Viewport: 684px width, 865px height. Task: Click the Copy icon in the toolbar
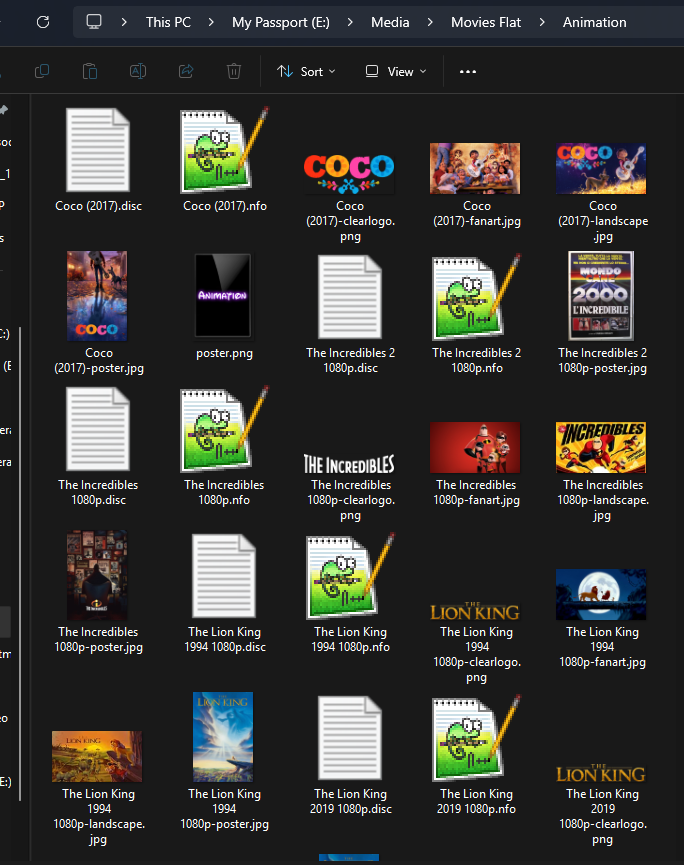pos(42,71)
